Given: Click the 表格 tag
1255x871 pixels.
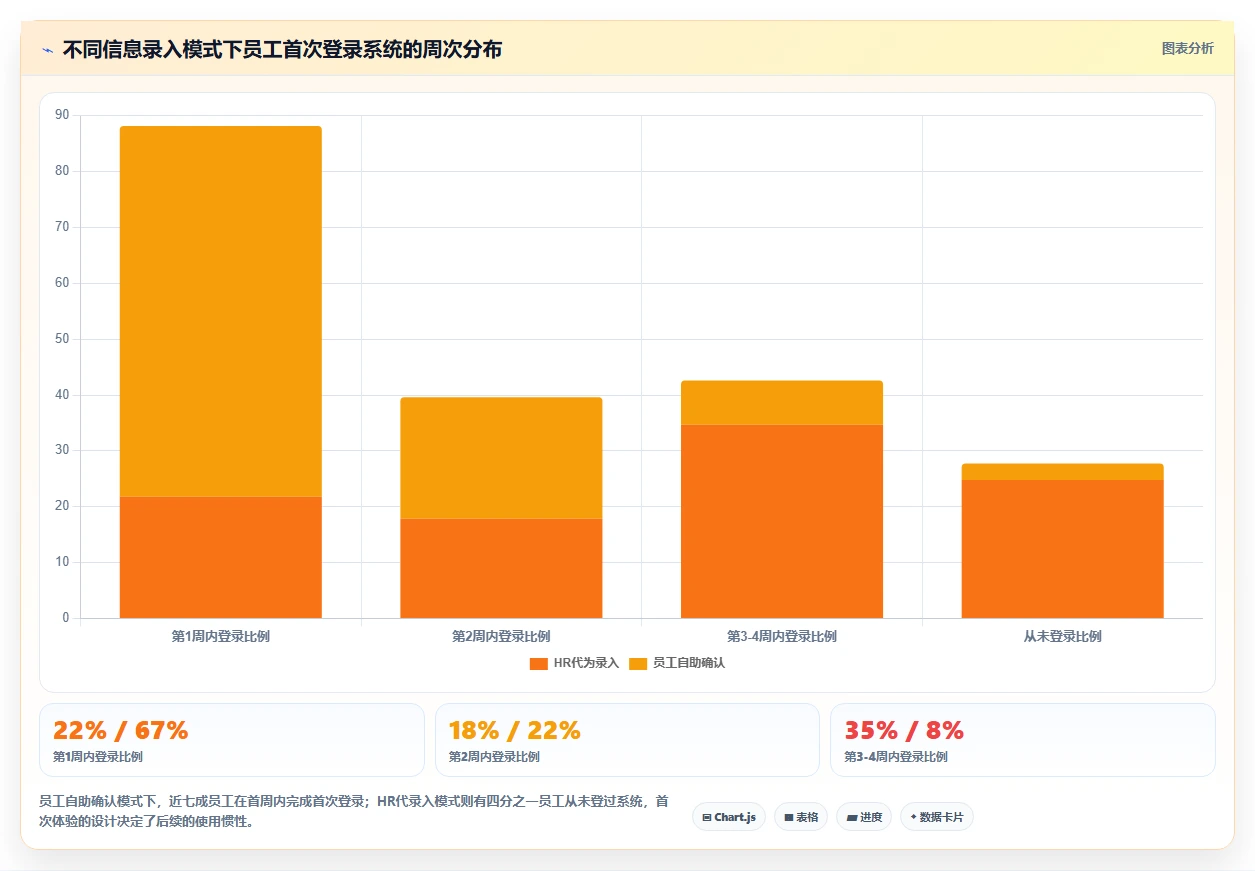Looking at the screenshot, I should click(x=801, y=817).
